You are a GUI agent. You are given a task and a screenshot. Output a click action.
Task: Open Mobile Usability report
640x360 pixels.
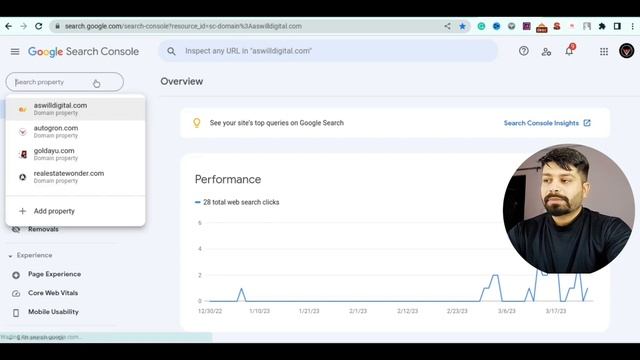tap(53, 312)
